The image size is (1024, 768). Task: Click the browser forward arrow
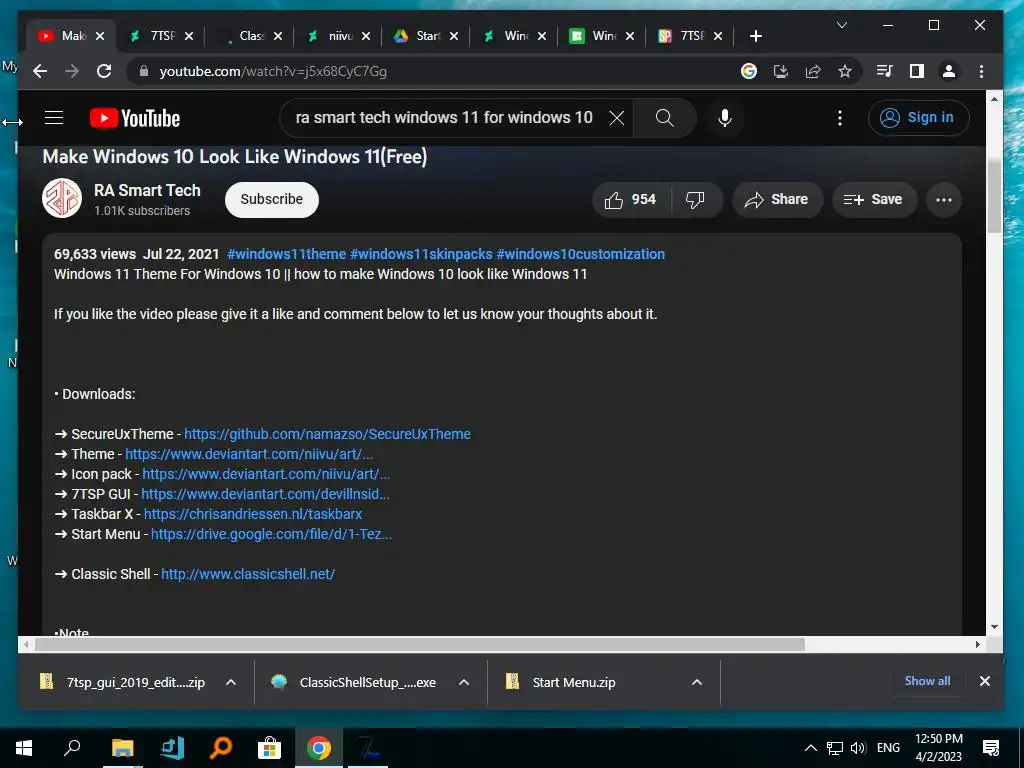click(x=72, y=71)
